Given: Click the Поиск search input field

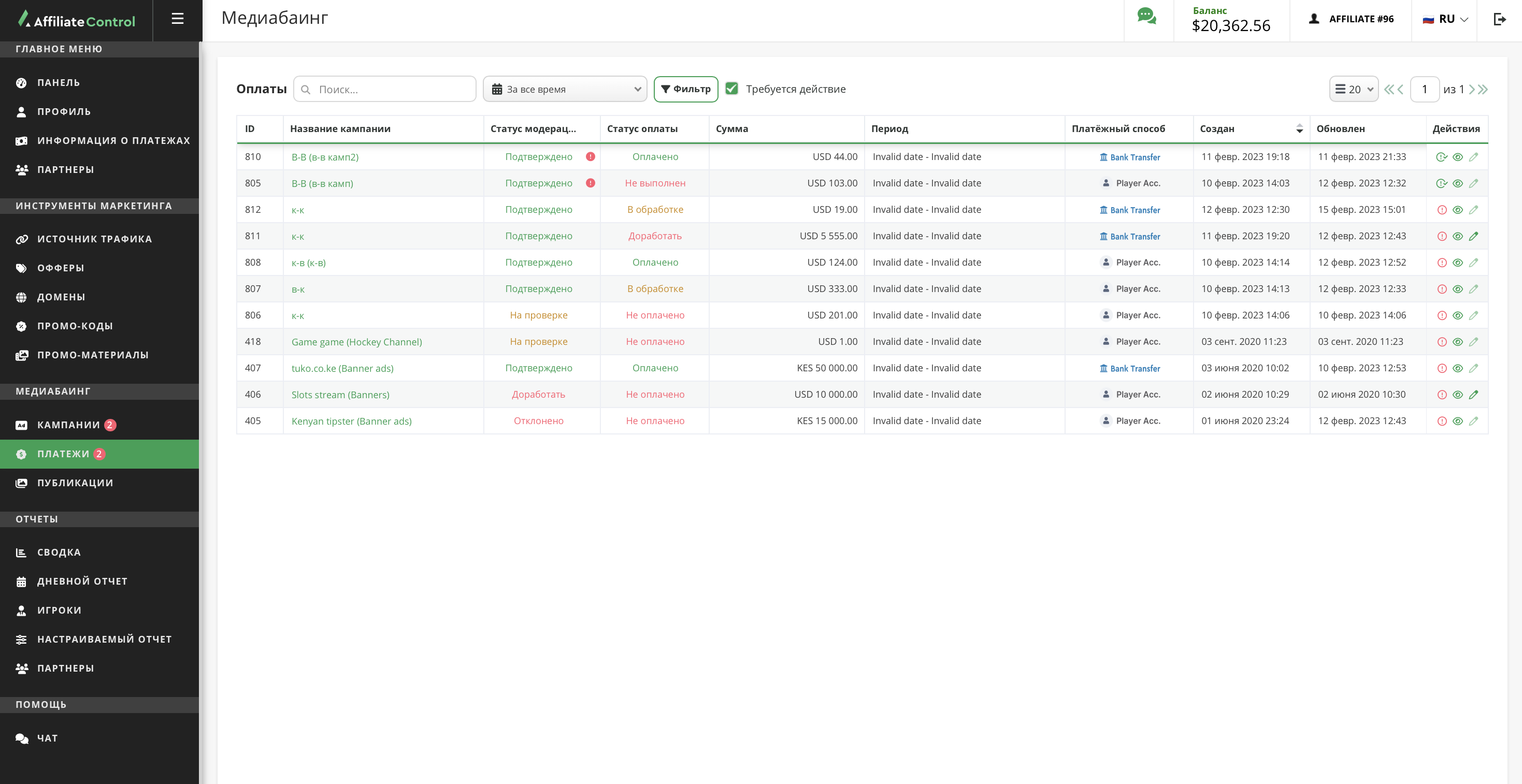Looking at the screenshot, I should 392,90.
